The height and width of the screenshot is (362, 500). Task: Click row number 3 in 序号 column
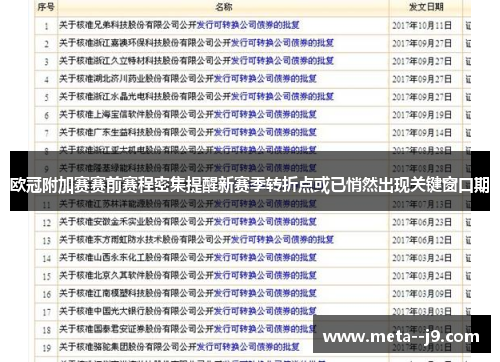(46, 62)
